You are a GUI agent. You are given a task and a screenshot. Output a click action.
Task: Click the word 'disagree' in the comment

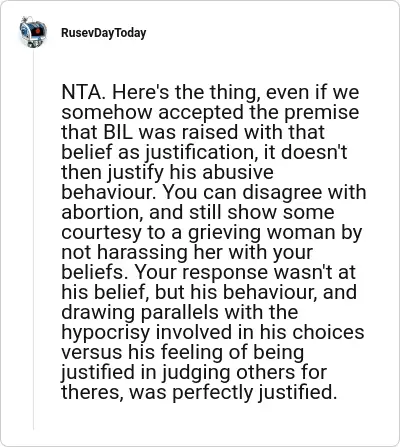click(283, 193)
